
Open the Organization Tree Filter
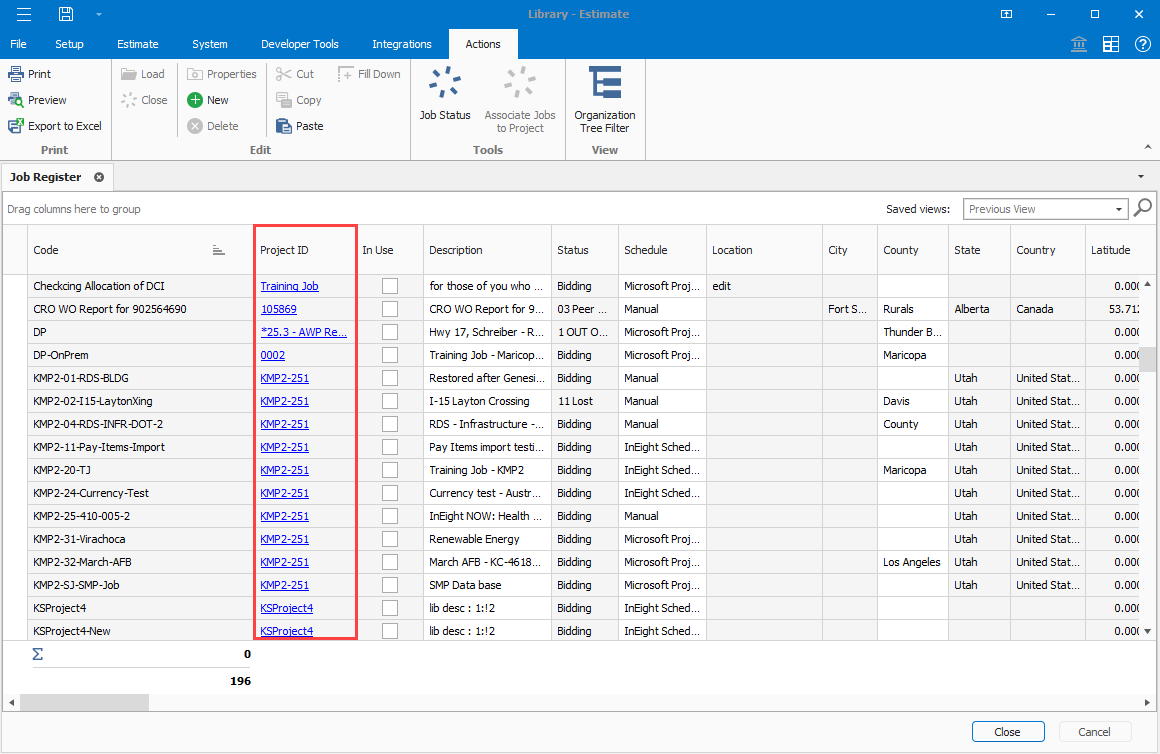click(604, 95)
